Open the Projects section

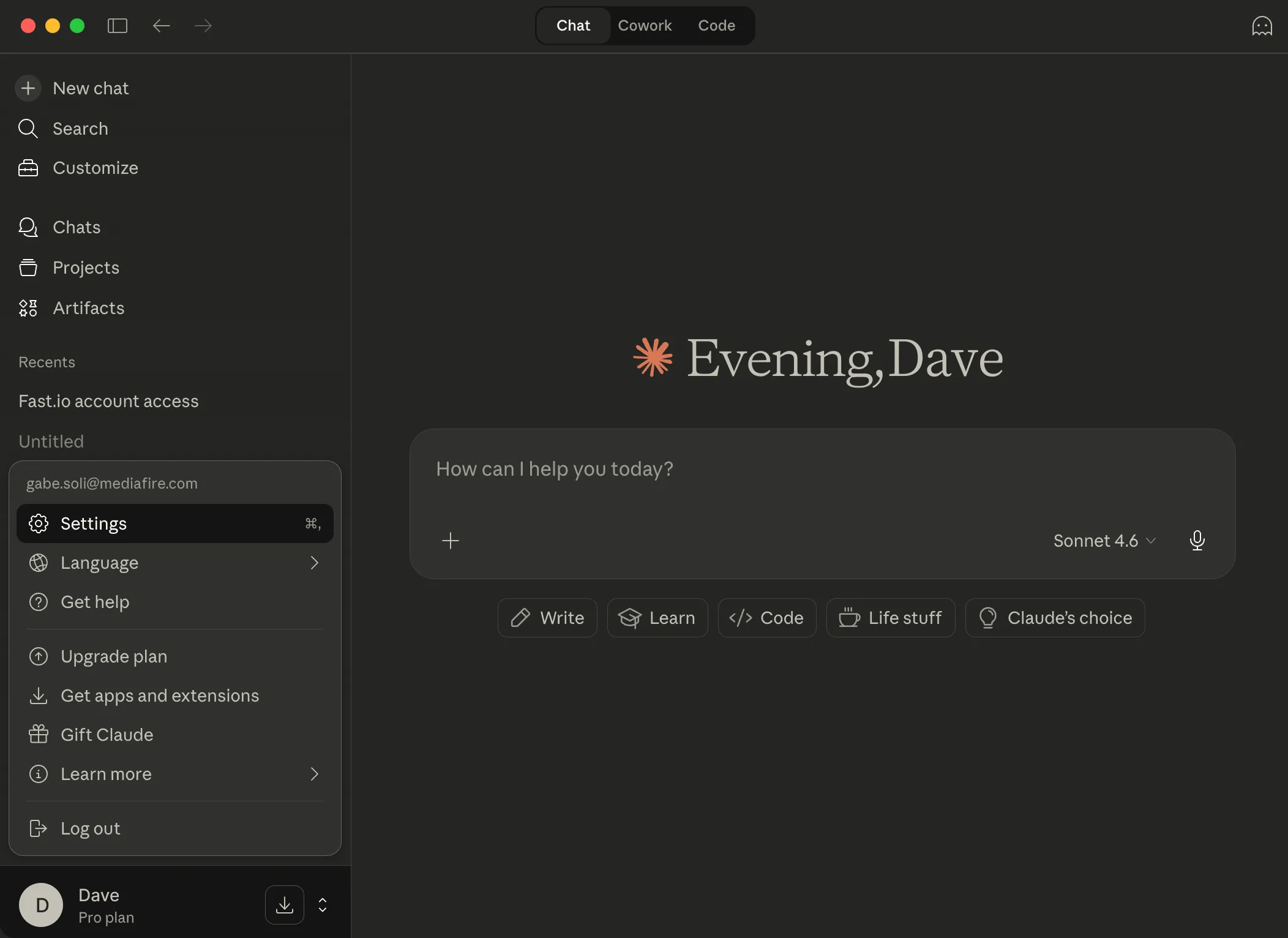[86, 268]
